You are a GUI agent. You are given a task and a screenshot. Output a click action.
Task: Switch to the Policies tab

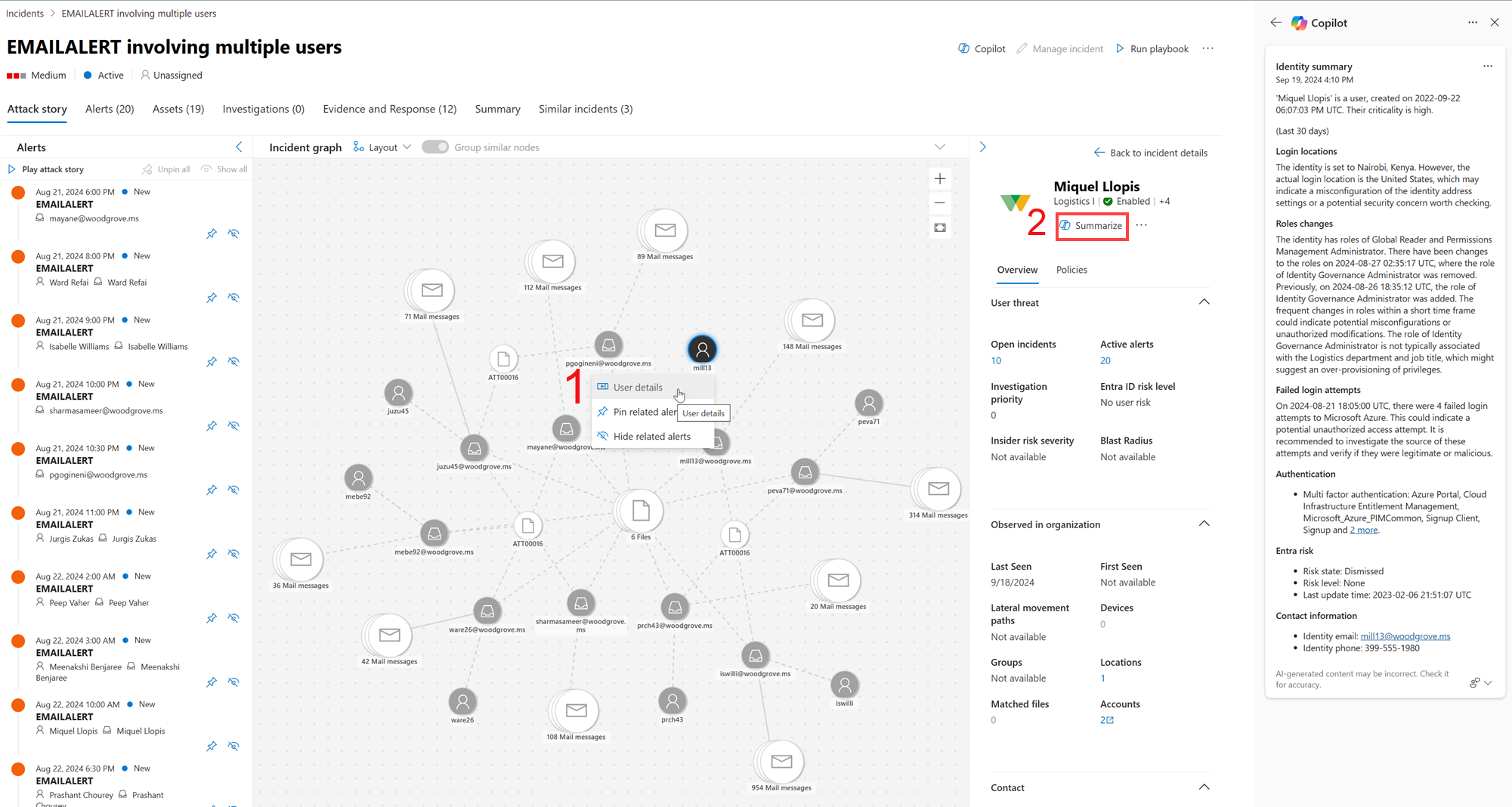[1071, 270]
